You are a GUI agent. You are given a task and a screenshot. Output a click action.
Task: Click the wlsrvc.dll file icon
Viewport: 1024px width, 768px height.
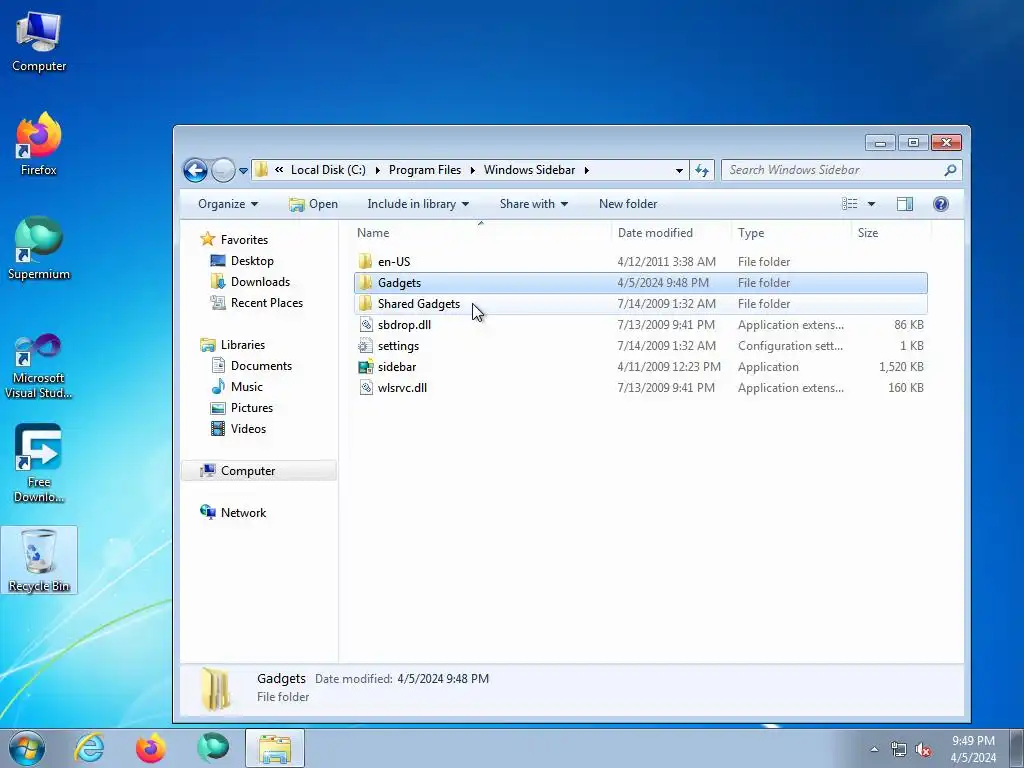coord(366,387)
